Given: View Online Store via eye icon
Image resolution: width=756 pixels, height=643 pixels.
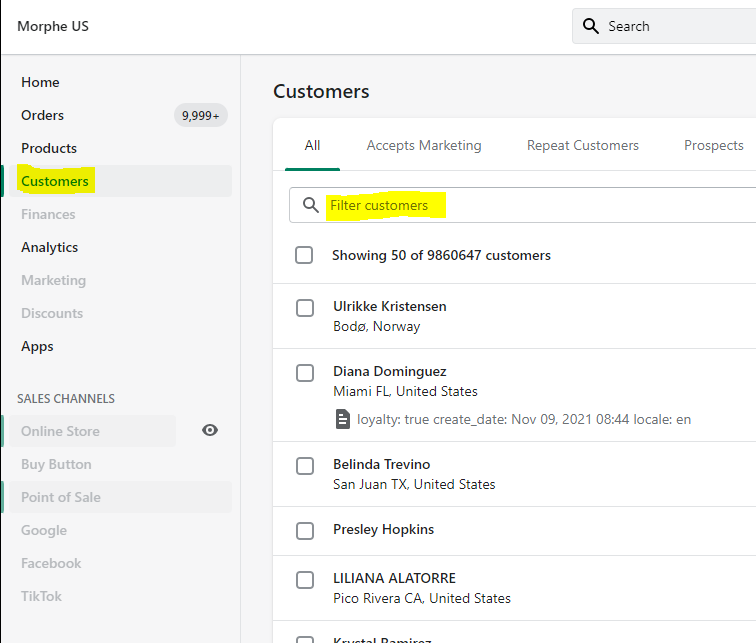Looking at the screenshot, I should (x=210, y=430).
